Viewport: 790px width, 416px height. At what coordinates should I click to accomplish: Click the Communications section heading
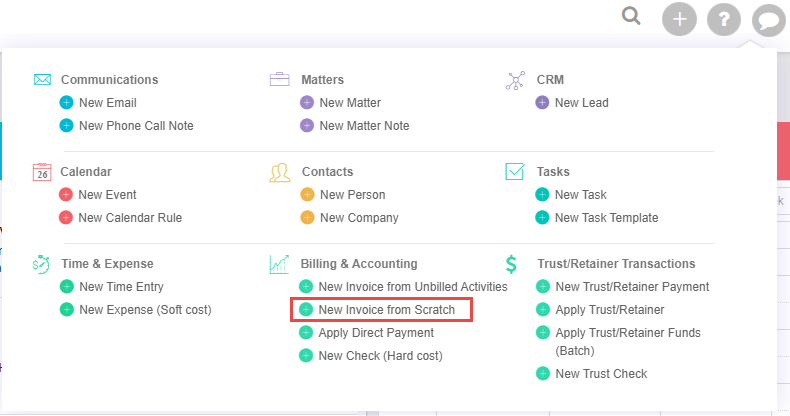tap(109, 80)
